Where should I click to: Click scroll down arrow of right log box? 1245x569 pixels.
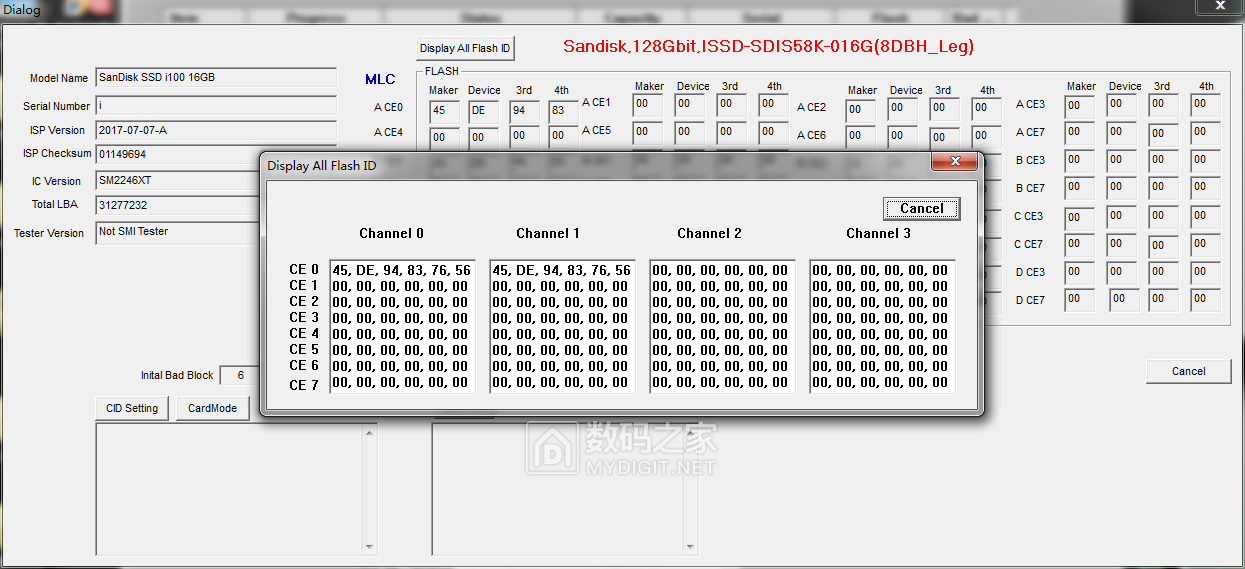click(x=689, y=547)
